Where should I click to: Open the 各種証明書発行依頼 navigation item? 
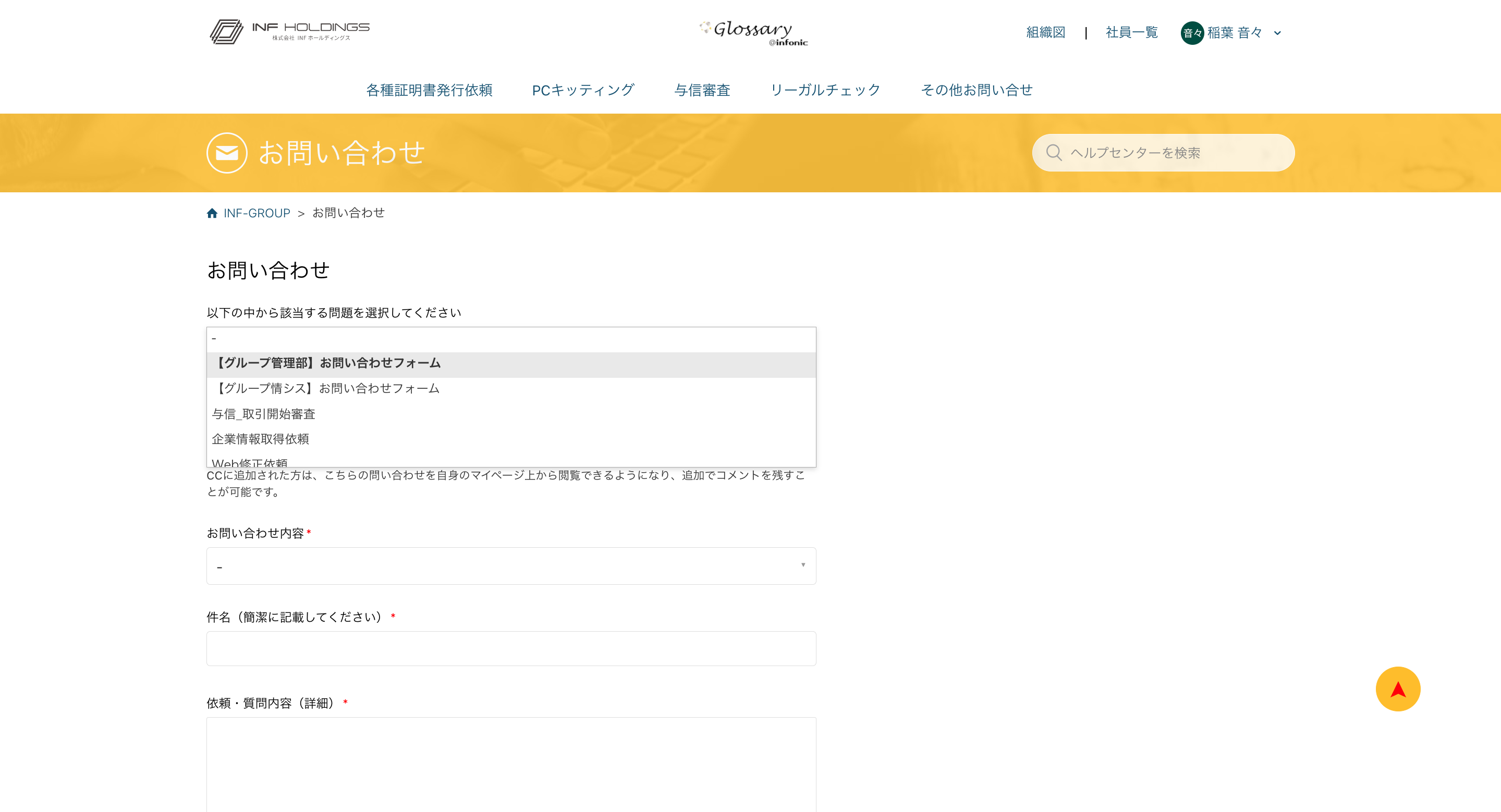tap(430, 90)
